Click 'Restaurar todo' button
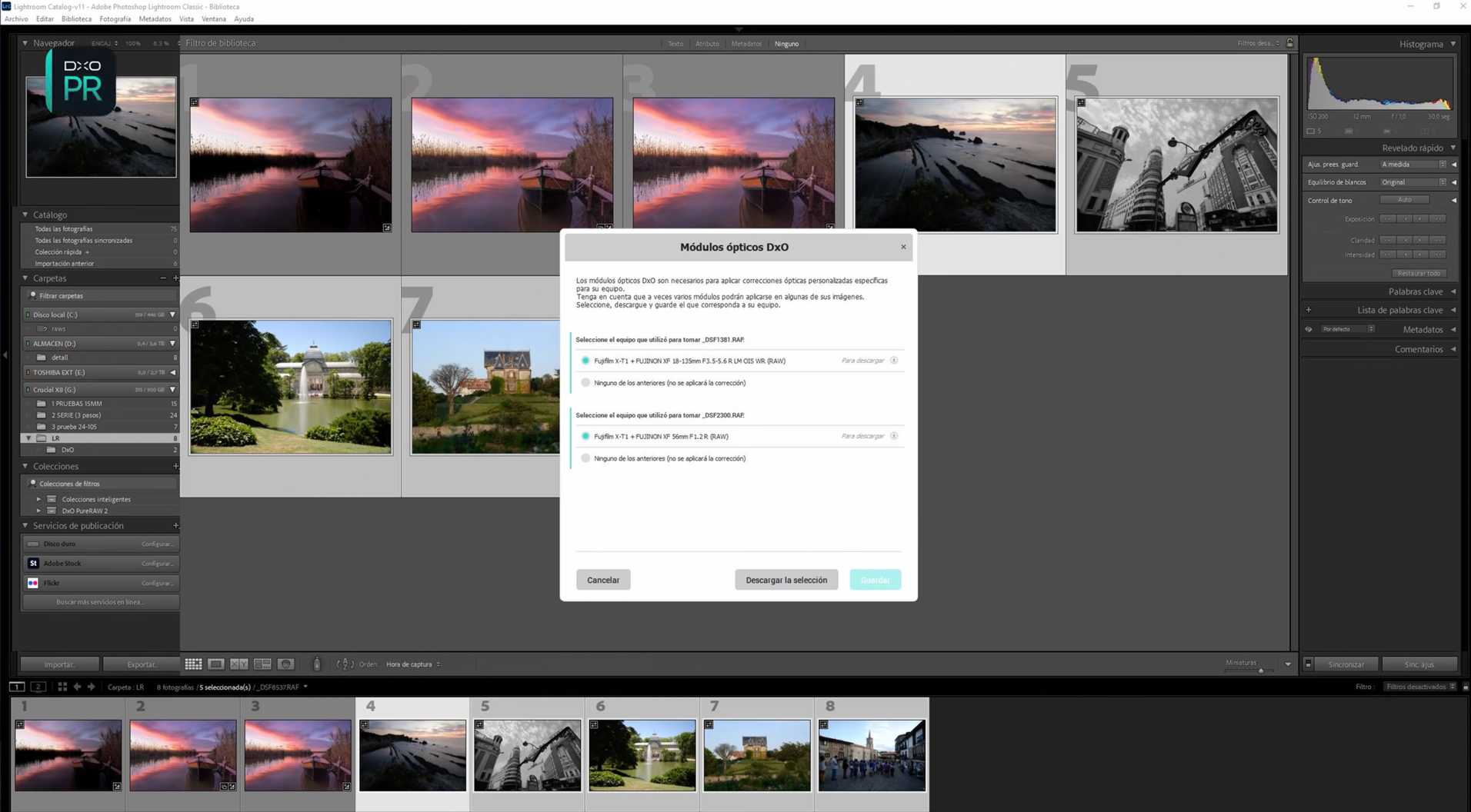 1419,273
